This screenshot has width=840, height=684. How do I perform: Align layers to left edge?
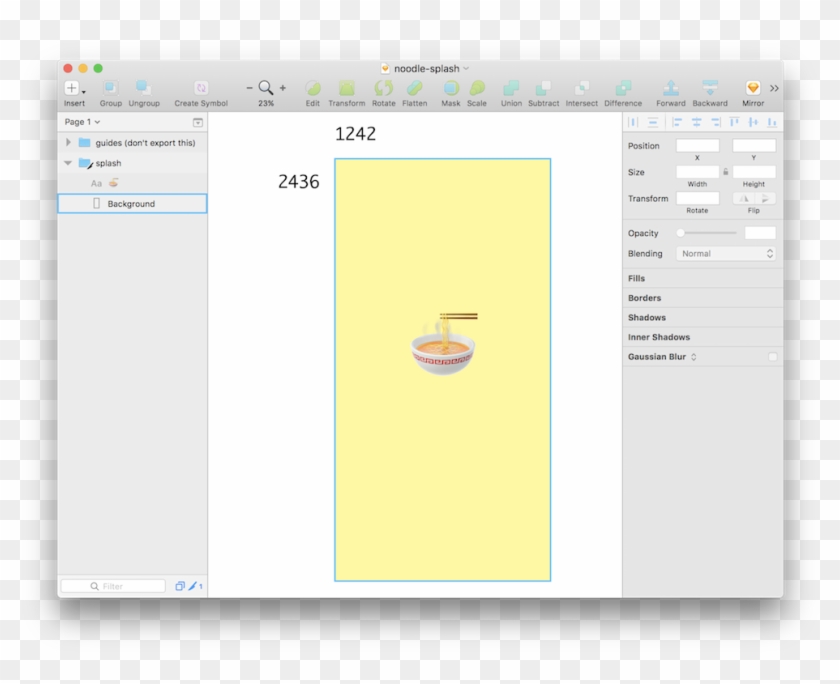tap(677, 123)
